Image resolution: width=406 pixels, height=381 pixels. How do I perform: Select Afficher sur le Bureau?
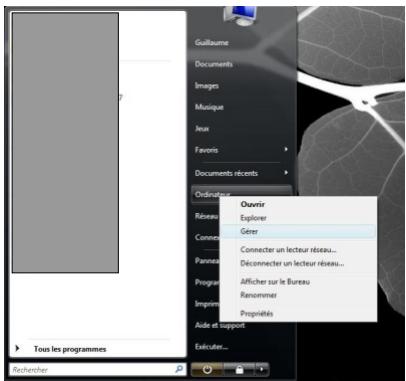275,282
